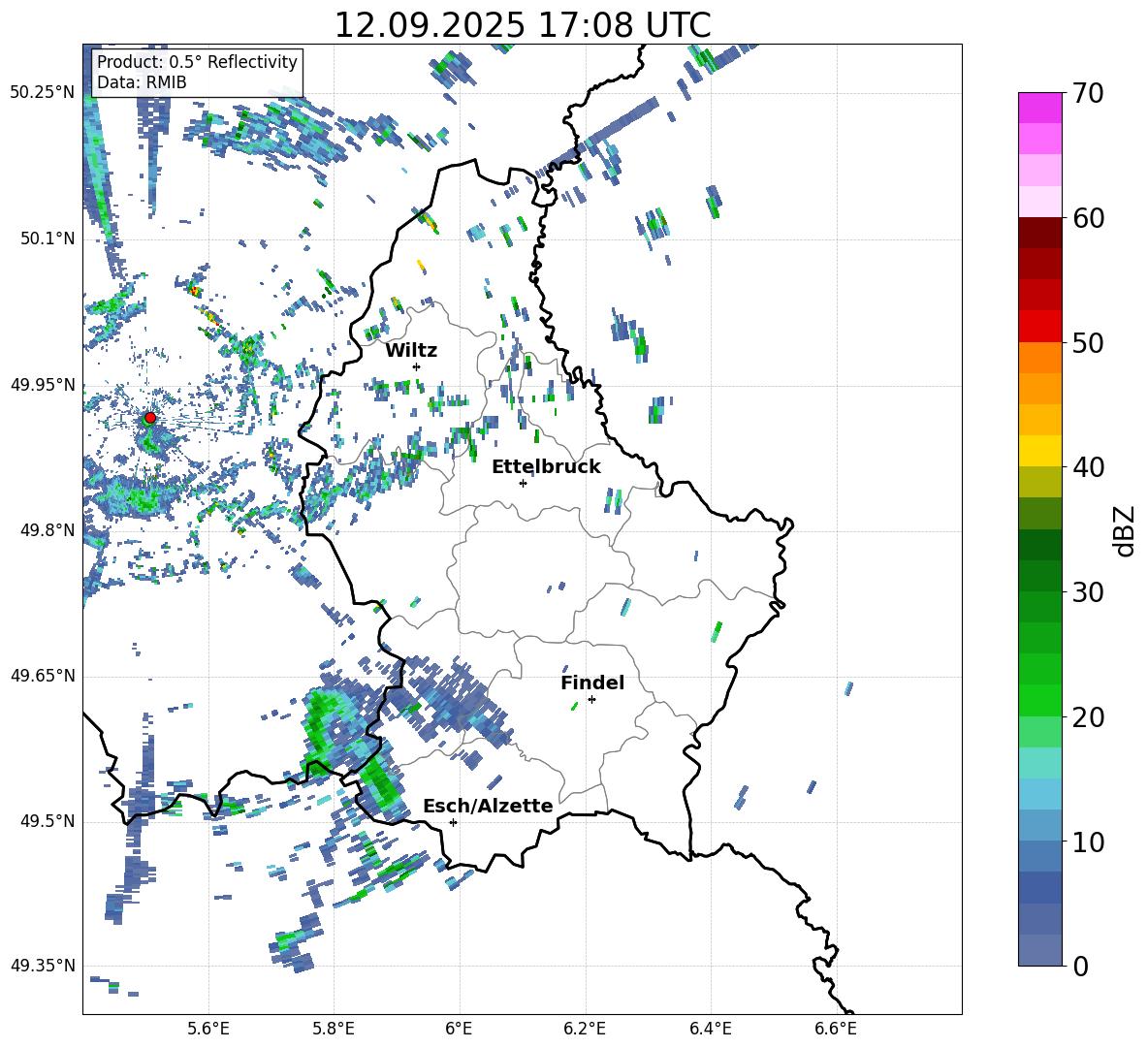Click the 6°E longitude label
The image size is (1148, 1048).
point(459,1030)
